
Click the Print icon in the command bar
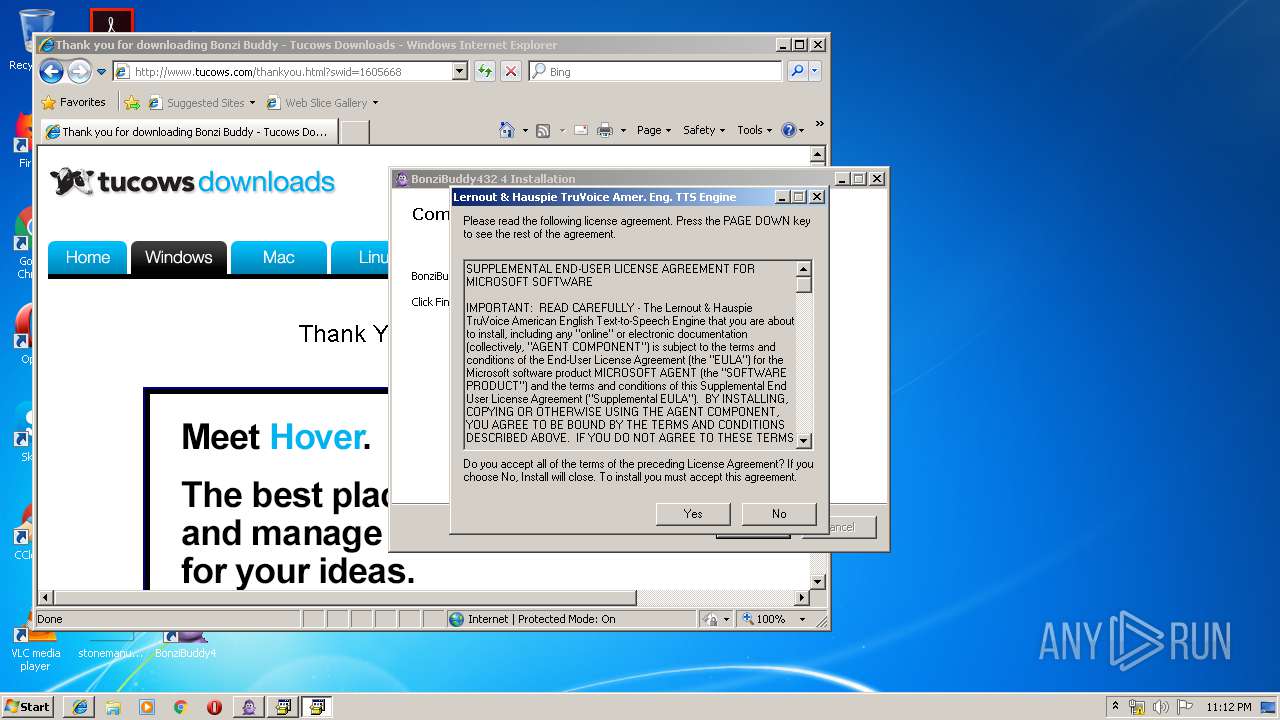pyautogui.click(x=604, y=130)
